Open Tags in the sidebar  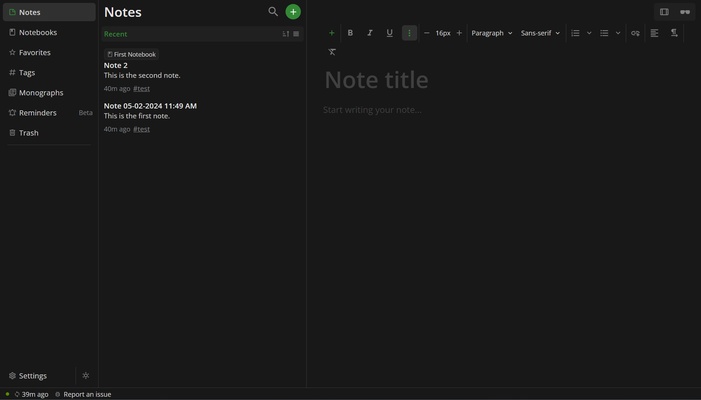49,72
